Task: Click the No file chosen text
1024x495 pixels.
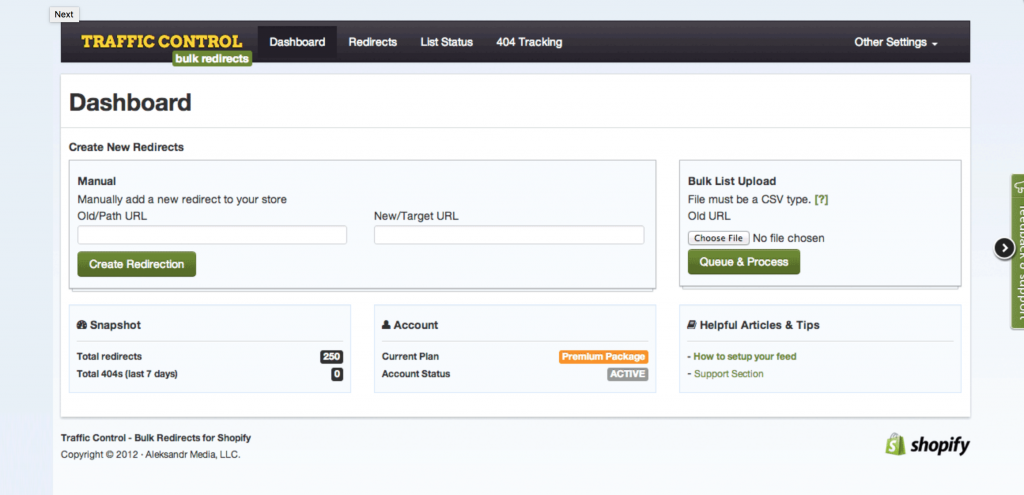Action: (x=788, y=238)
